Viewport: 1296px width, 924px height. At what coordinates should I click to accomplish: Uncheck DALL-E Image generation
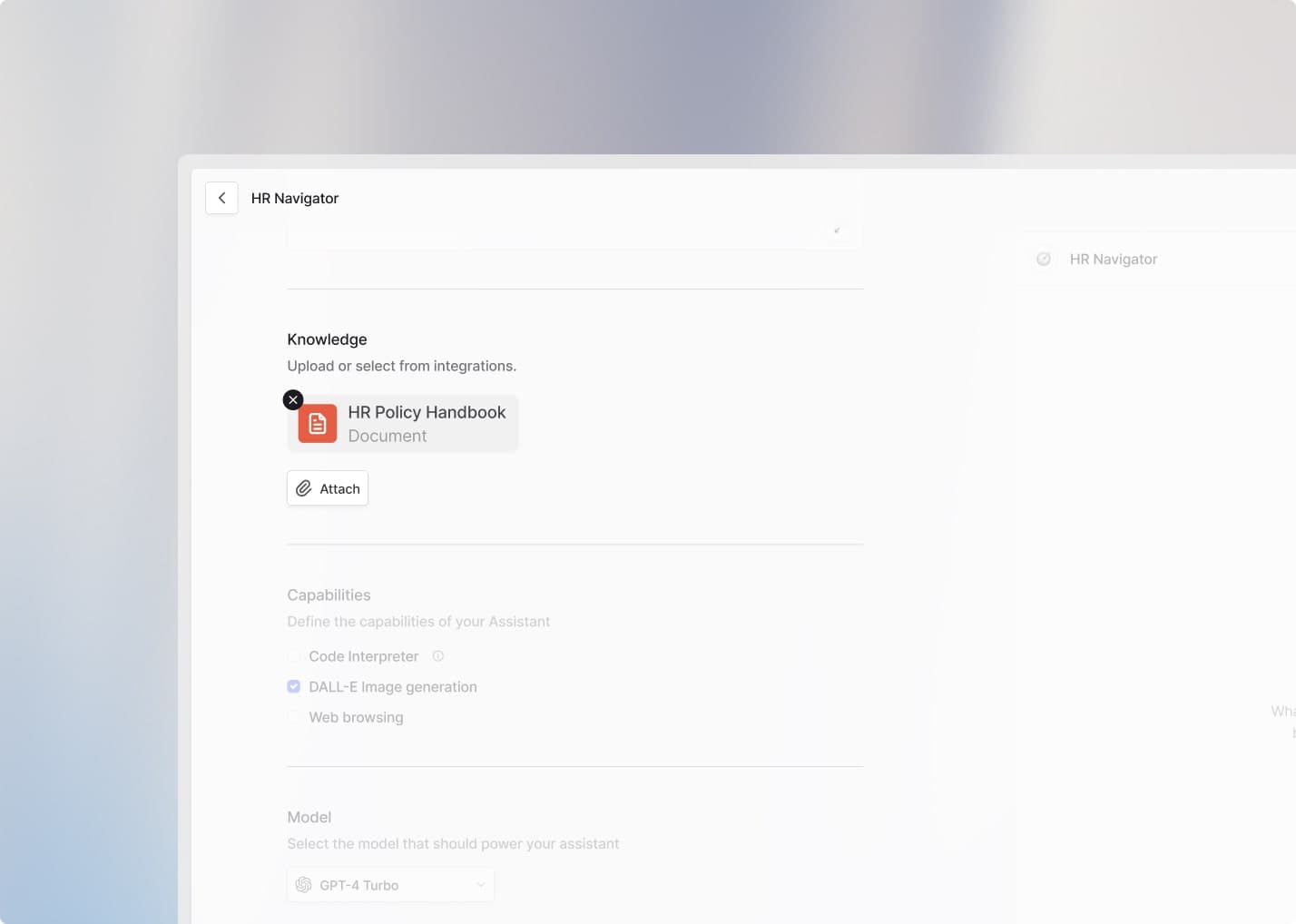293,686
